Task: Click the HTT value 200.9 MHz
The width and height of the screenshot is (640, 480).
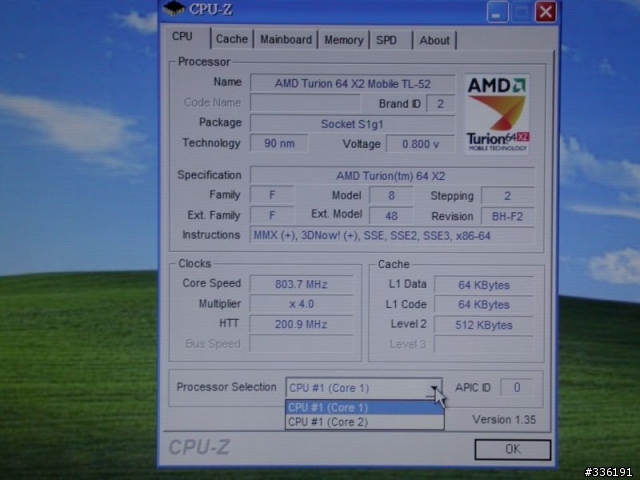Action: [x=301, y=324]
